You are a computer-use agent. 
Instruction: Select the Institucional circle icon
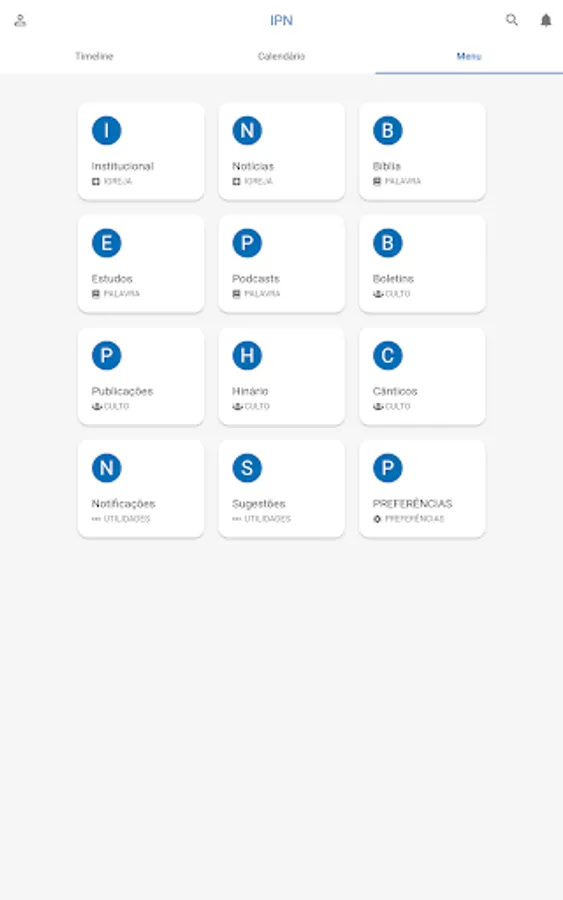(107, 130)
